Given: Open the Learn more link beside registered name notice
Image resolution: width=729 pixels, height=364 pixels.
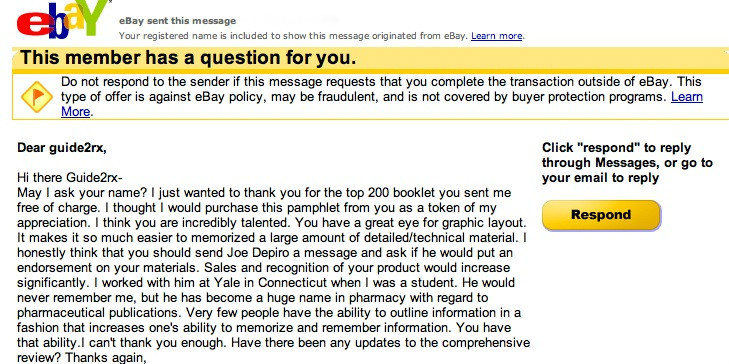Looking at the screenshot, I should click(497, 36).
